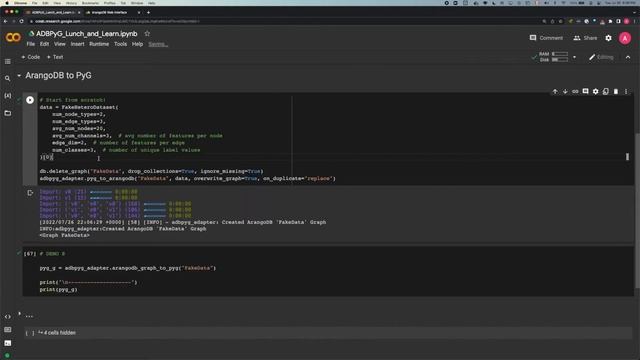Screen dimensions: 640x360
Task: Delete the selected cell with trash icon
Action: [616, 91]
